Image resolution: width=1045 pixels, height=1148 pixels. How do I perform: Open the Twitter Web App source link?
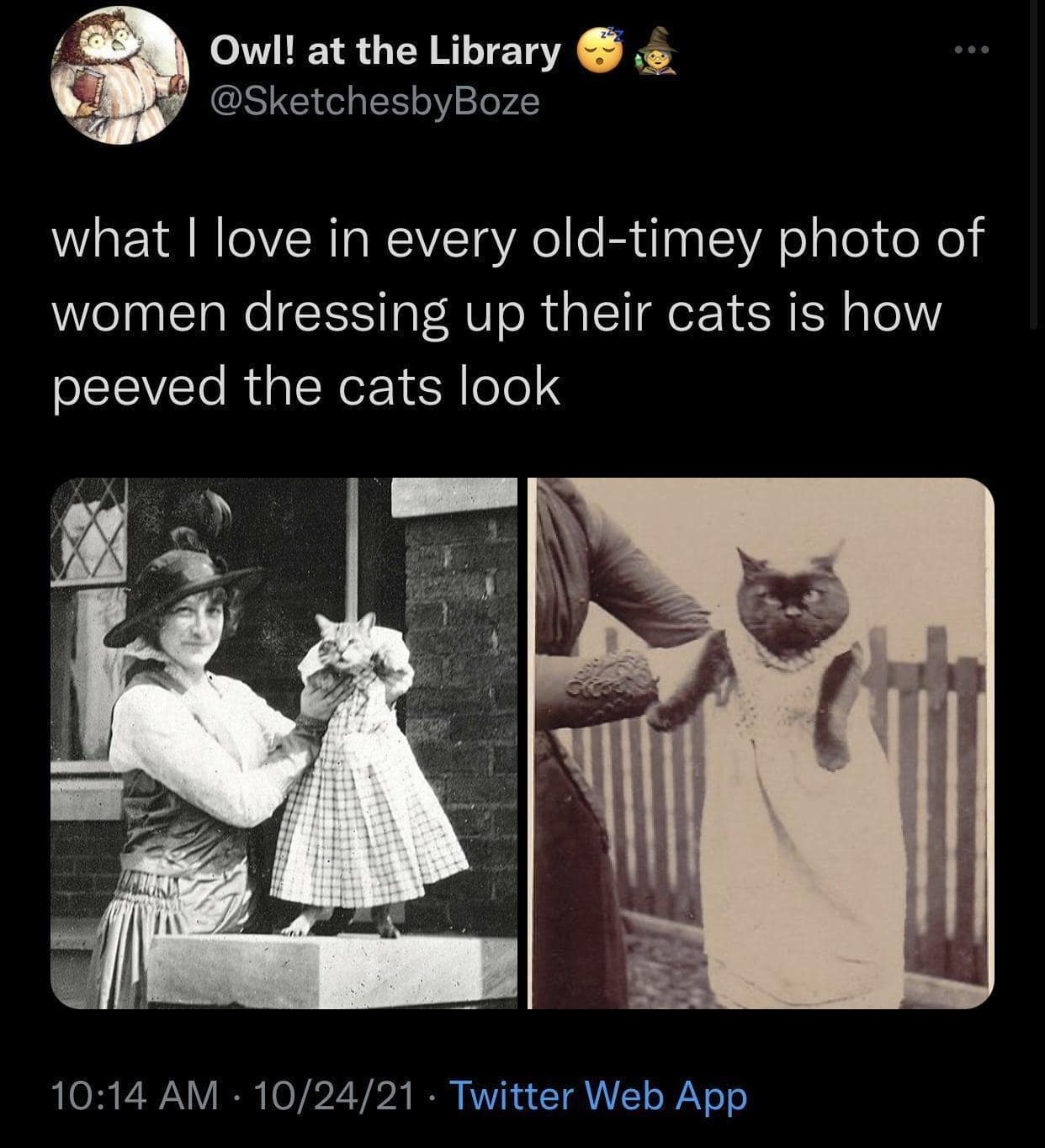pyautogui.click(x=599, y=1095)
